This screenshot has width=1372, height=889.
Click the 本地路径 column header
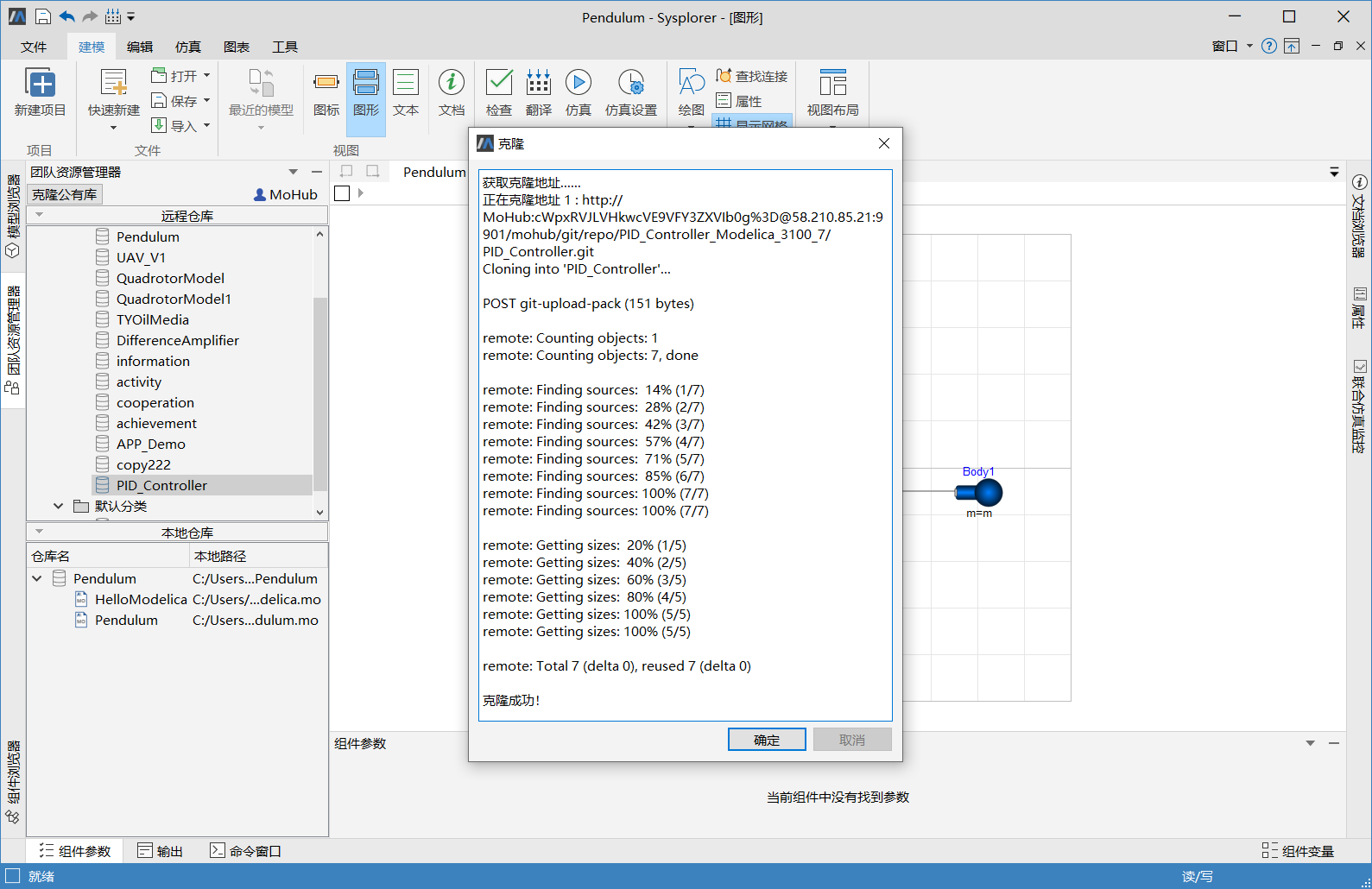[x=258, y=556]
